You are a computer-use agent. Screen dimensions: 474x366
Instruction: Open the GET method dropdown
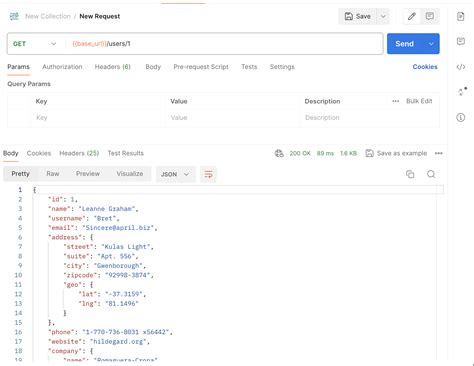(x=35, y=44)
